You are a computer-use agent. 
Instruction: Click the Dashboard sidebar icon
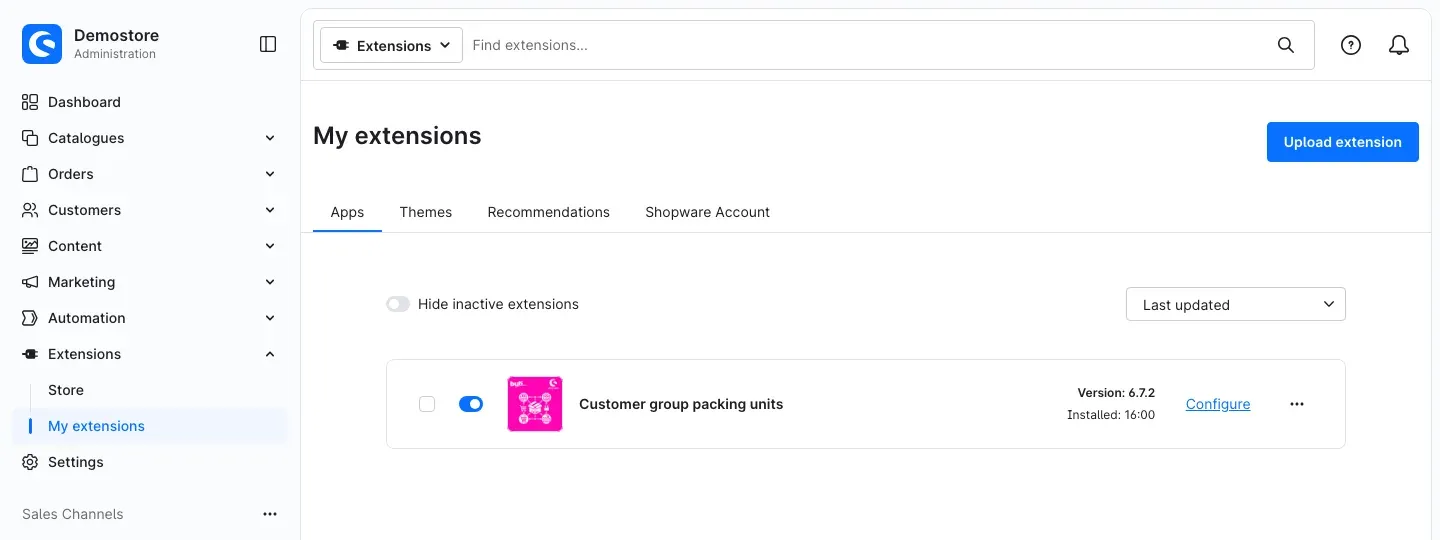(x=30, y=102)
